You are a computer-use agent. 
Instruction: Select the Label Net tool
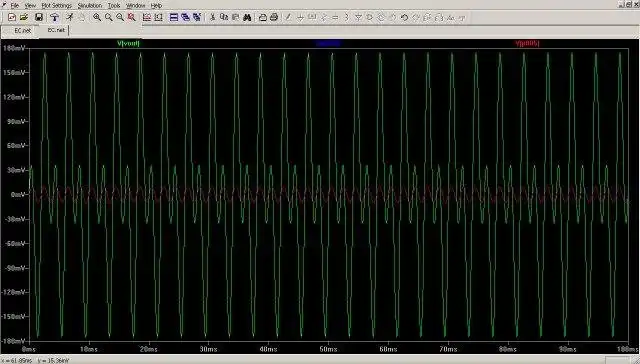(312, 17)
